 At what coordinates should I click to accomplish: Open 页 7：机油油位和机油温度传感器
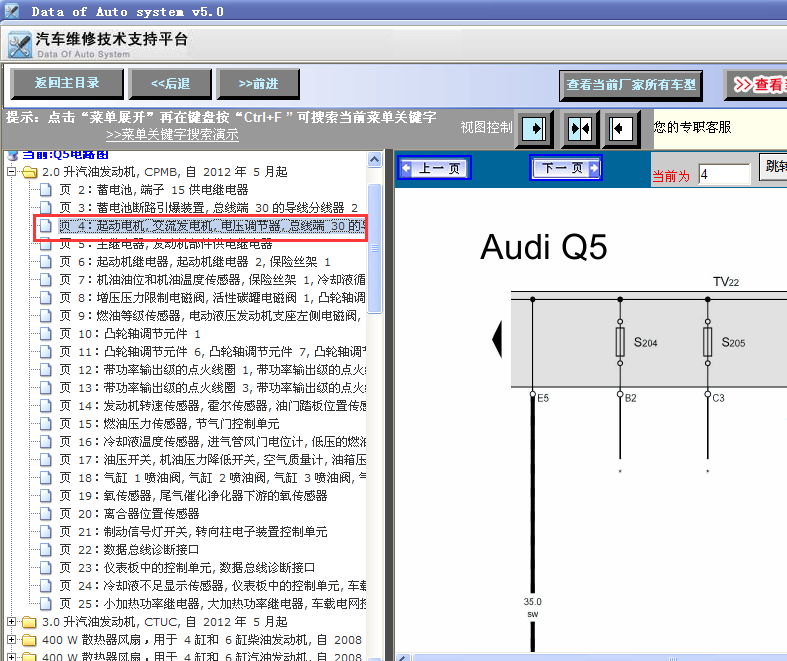(x=212, y=280)
